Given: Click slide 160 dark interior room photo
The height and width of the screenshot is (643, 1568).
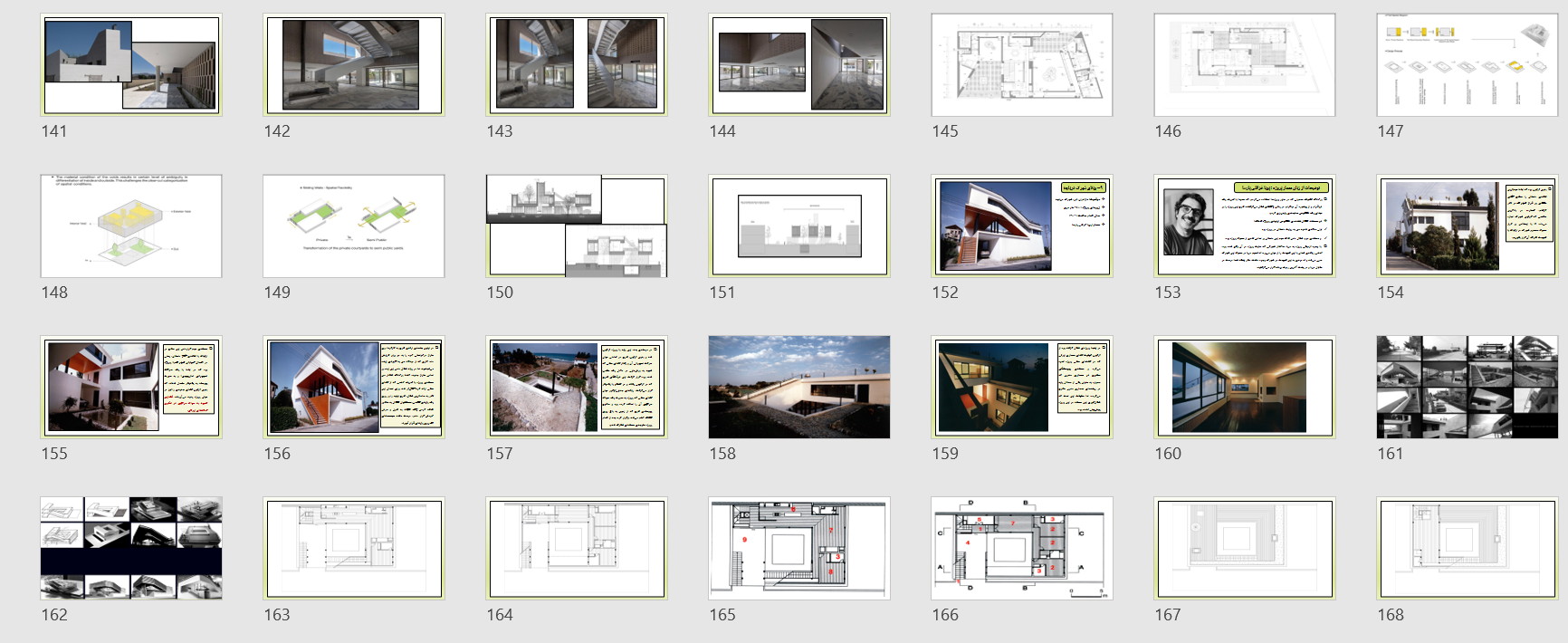Looking at the screenshot, I should (1244, 387).
